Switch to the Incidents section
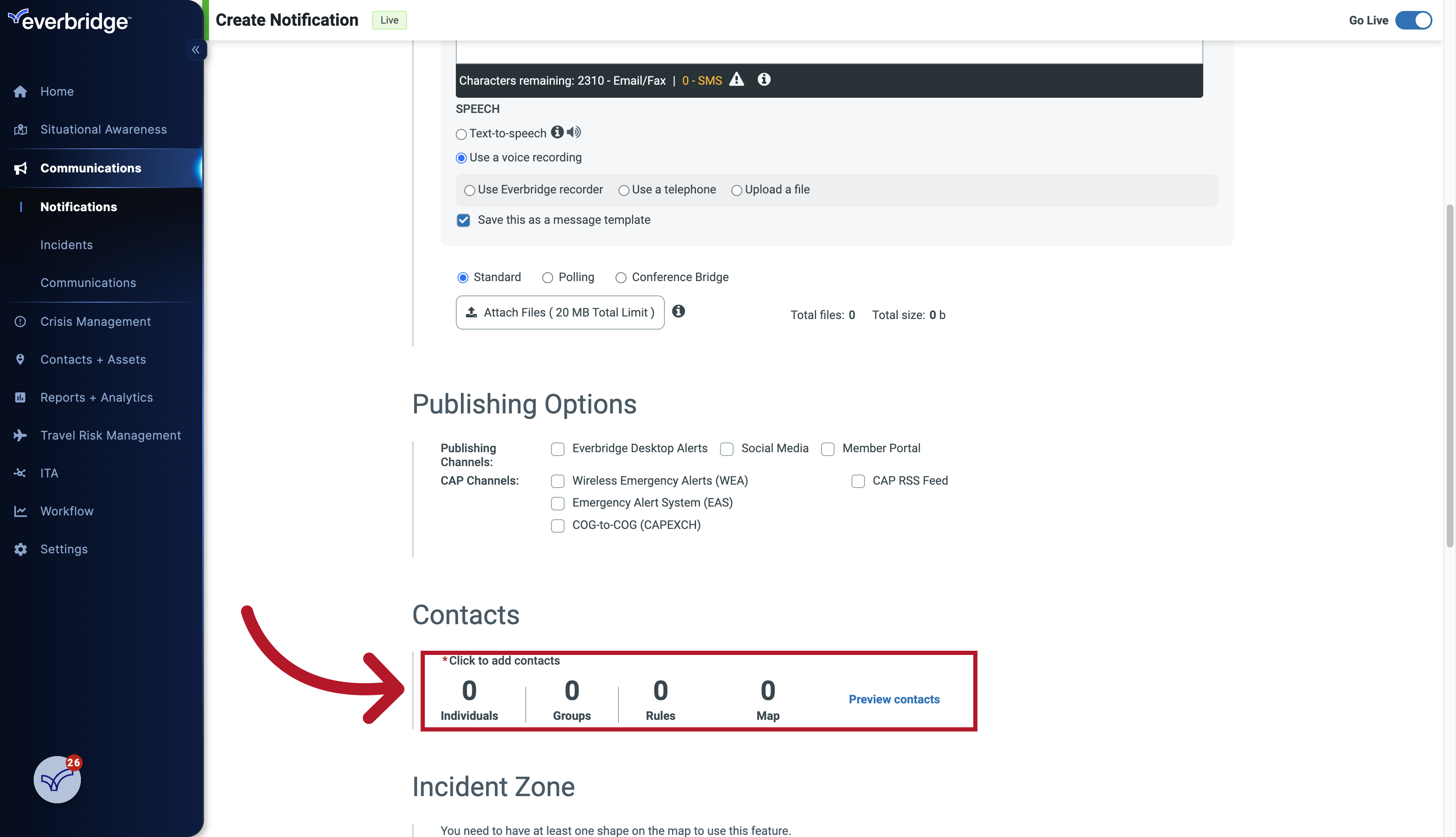The height and width of the screenshot is (837, 1456). pos(67,244)
